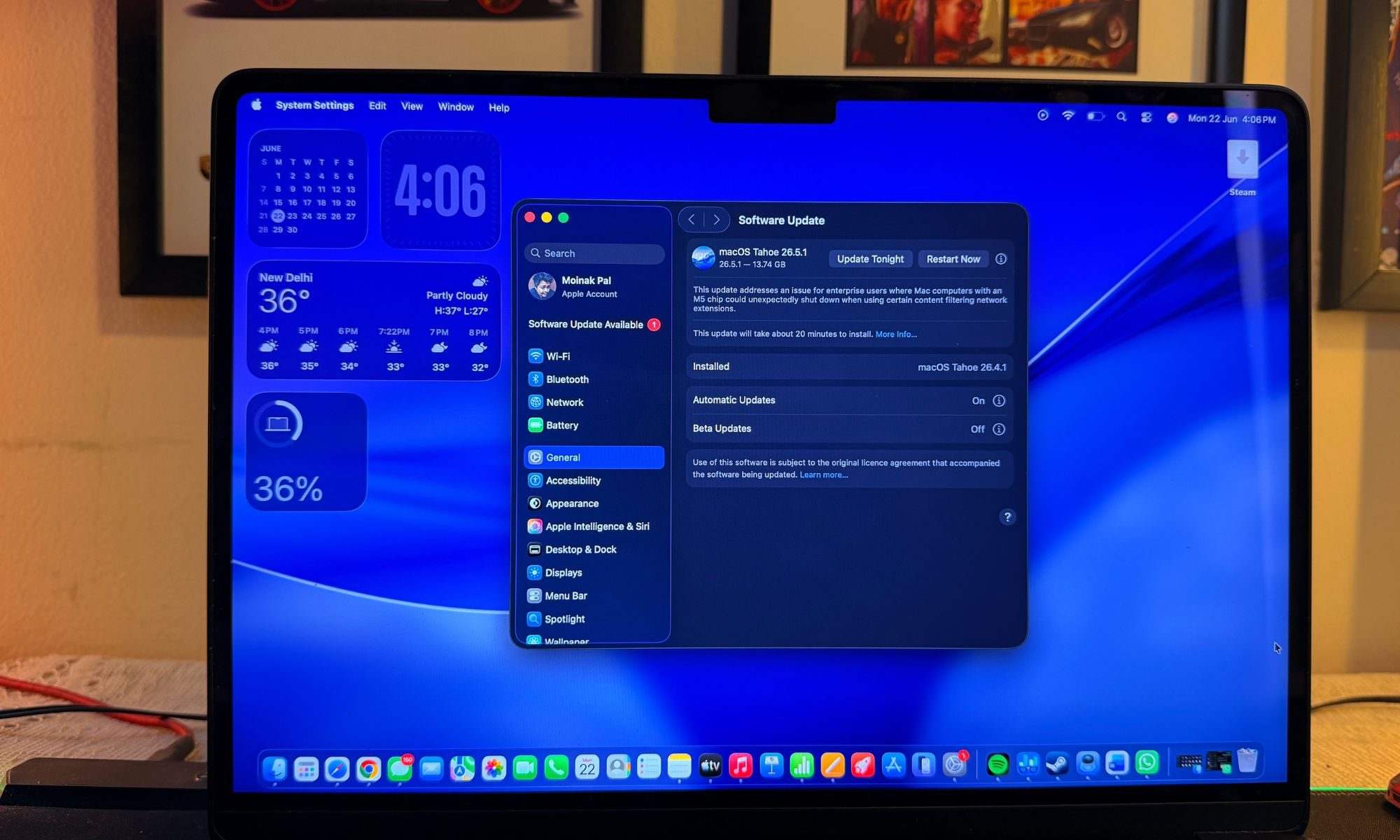Open Notes from the Dock
The height and width of the screenshot is (840, 1400).
tap(679, 767)
